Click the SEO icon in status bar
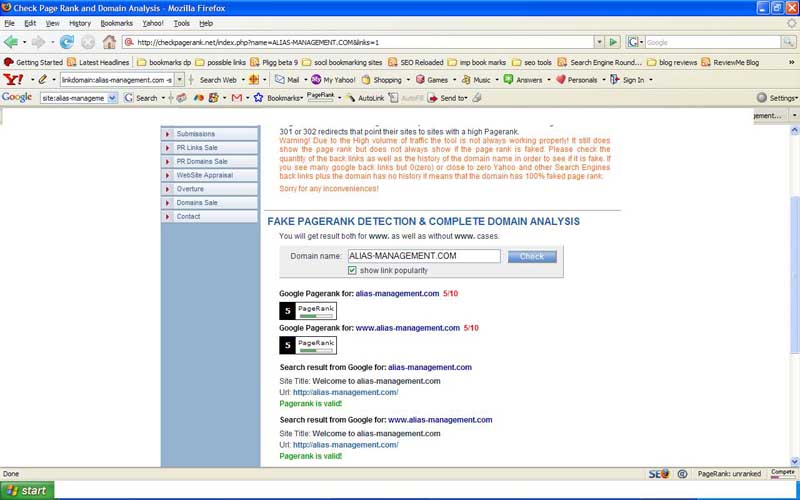 click(x=658, y=474)
